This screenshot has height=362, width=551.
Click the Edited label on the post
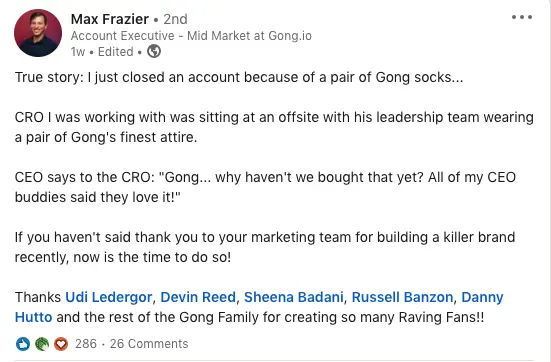[116, 52]
